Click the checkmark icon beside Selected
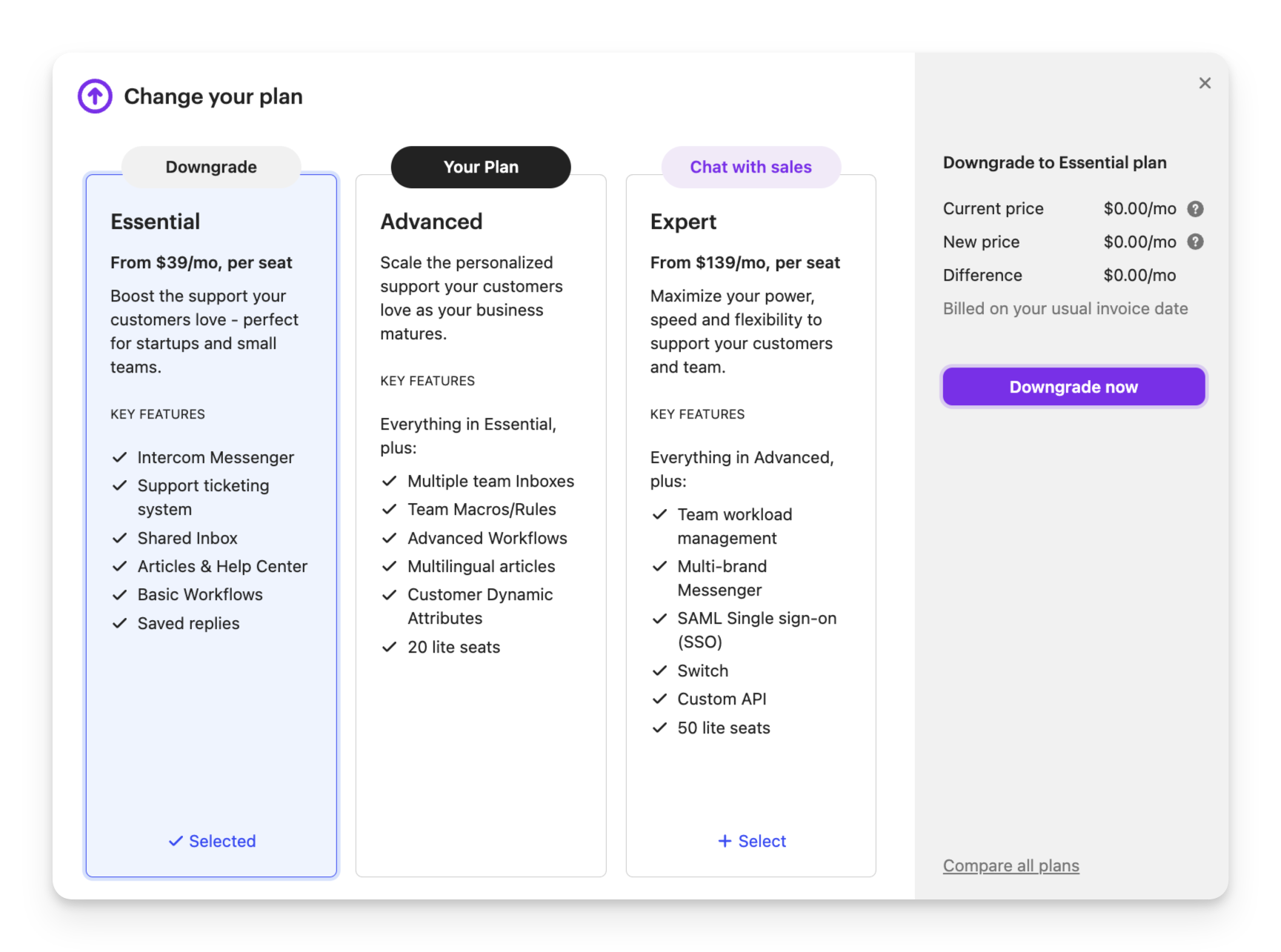The height and width of the screenshot is (952, 1281). click(176, 841)
